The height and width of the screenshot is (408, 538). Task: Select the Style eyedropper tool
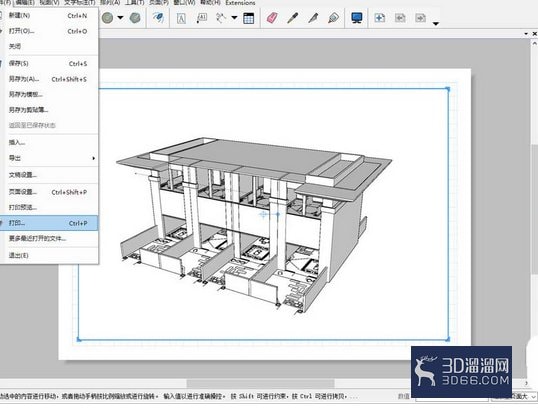[x=292, y=18]
